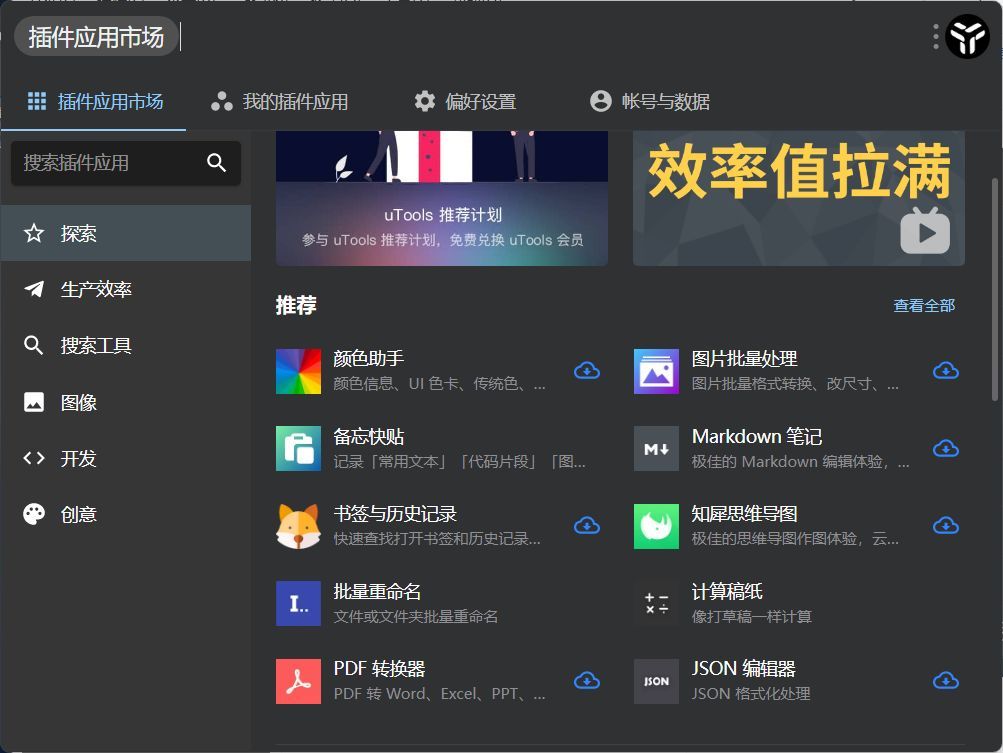Click the PDF 转换器 red icon
This screenshot has height=753, width=1003.
coord(298,681)
